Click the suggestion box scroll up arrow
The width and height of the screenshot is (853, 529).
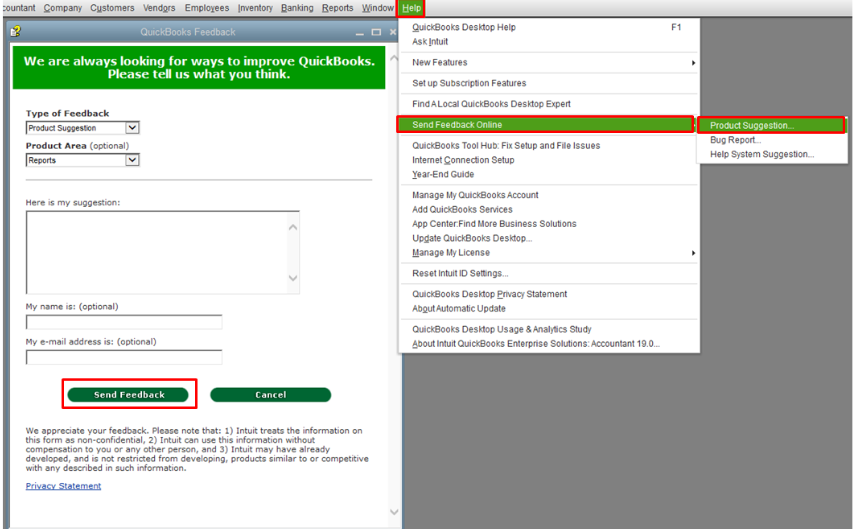[293, 227]
